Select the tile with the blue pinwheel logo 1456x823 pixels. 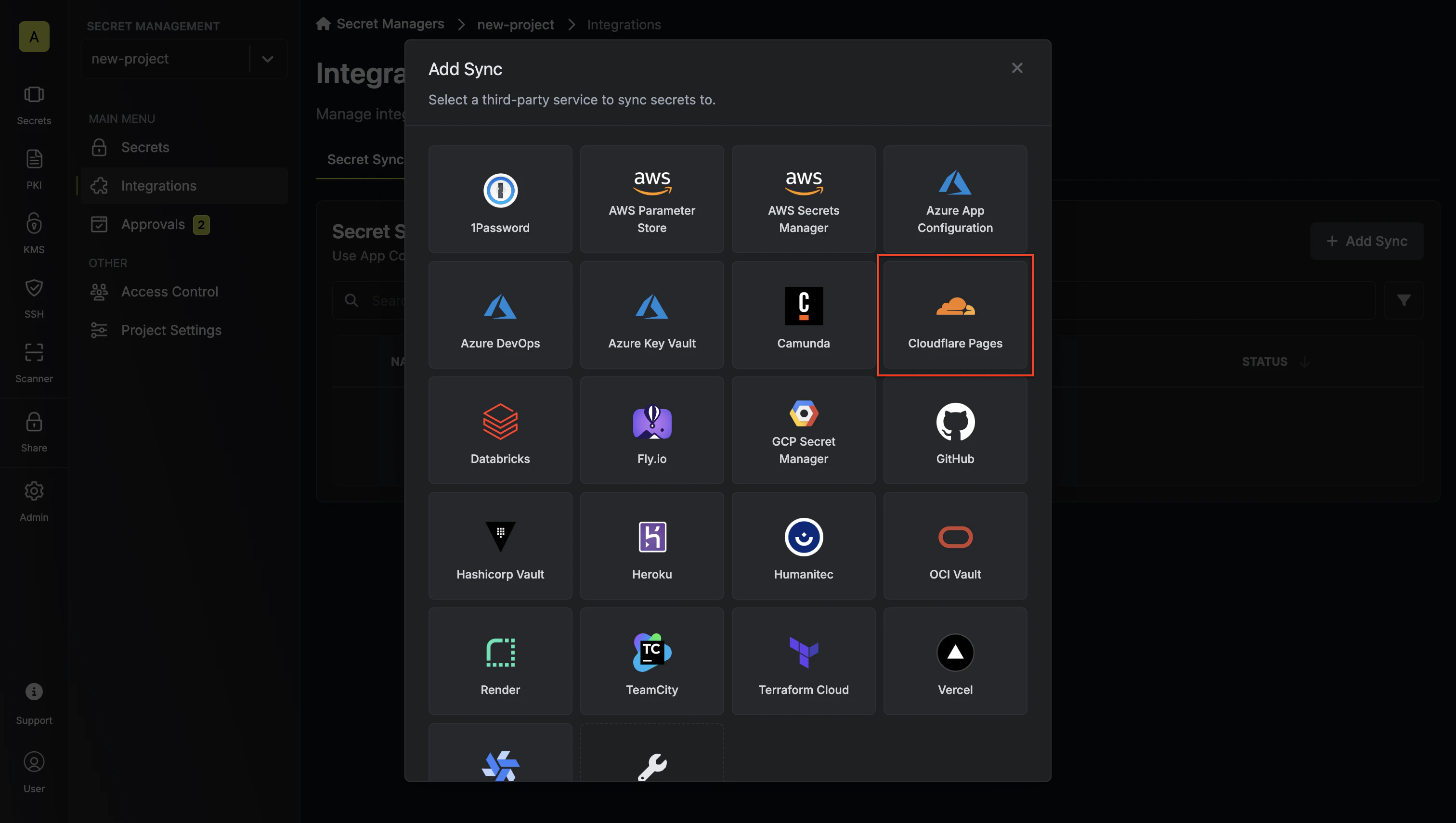tap(500, 753)
